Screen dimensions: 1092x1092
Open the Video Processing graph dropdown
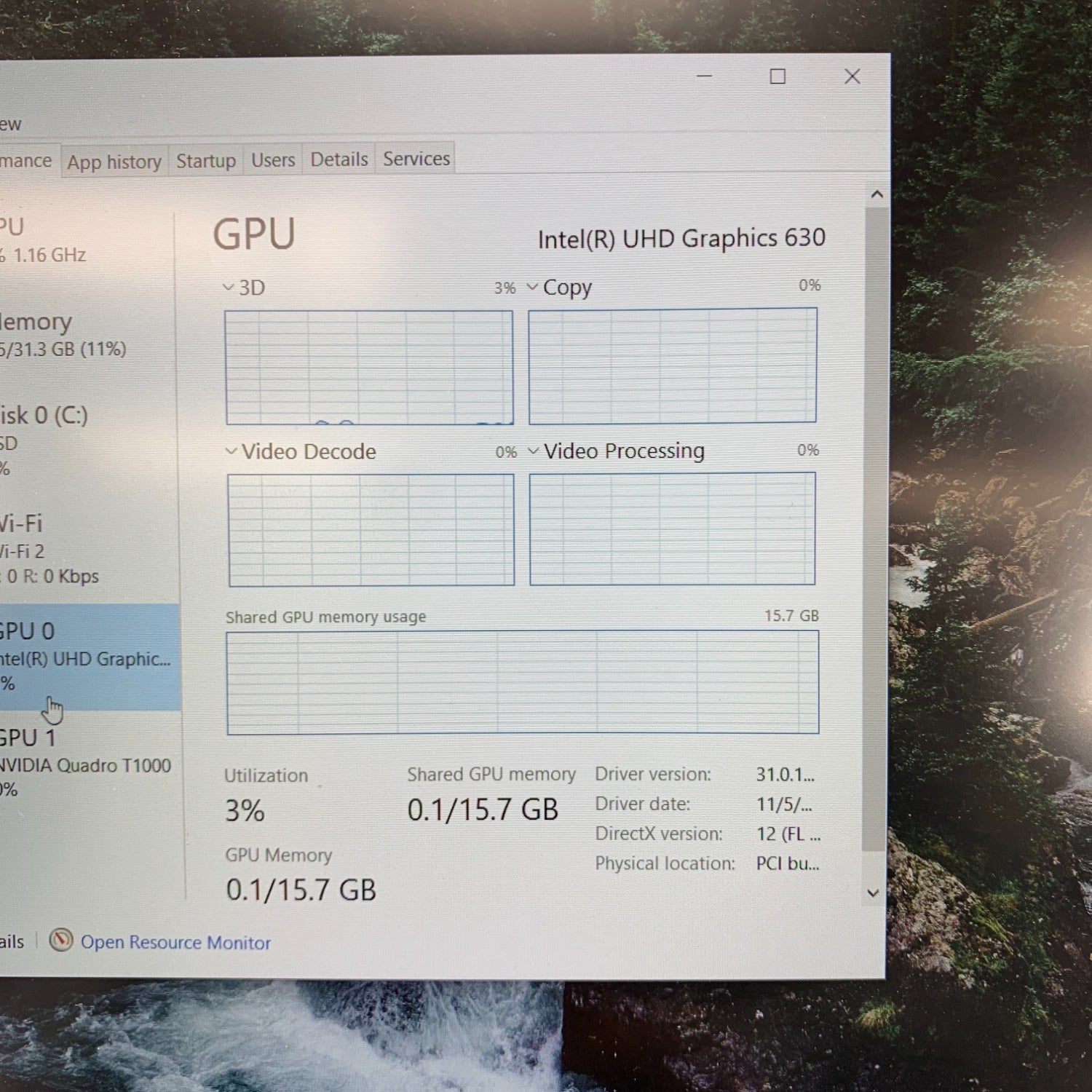[x=534, y=451]
